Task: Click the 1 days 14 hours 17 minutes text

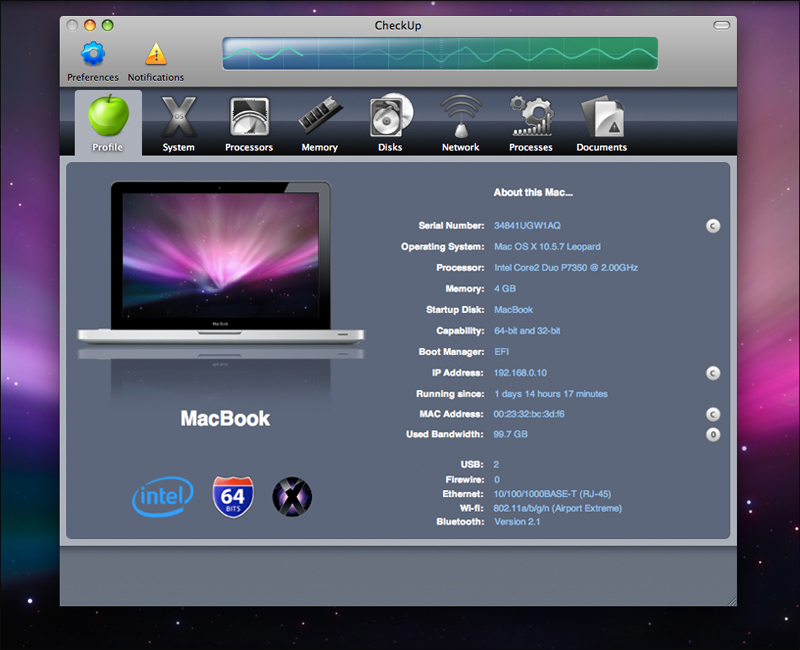Action: click(551, 394)
